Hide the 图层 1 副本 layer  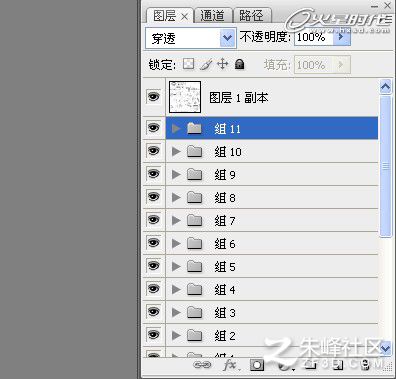pyautogui.click(x=153, y=97)
